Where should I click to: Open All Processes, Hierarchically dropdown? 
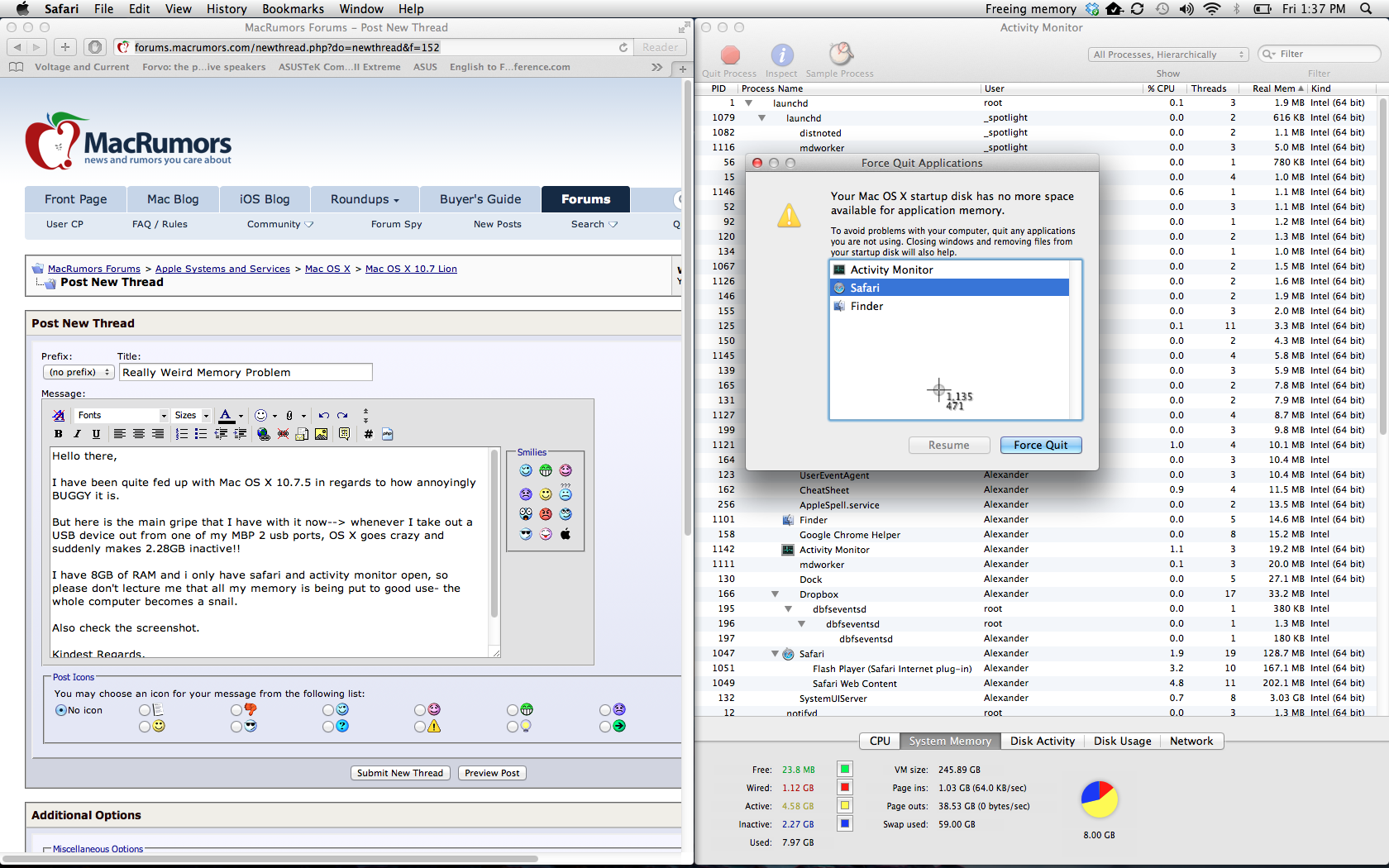[x=1167, y=55]
